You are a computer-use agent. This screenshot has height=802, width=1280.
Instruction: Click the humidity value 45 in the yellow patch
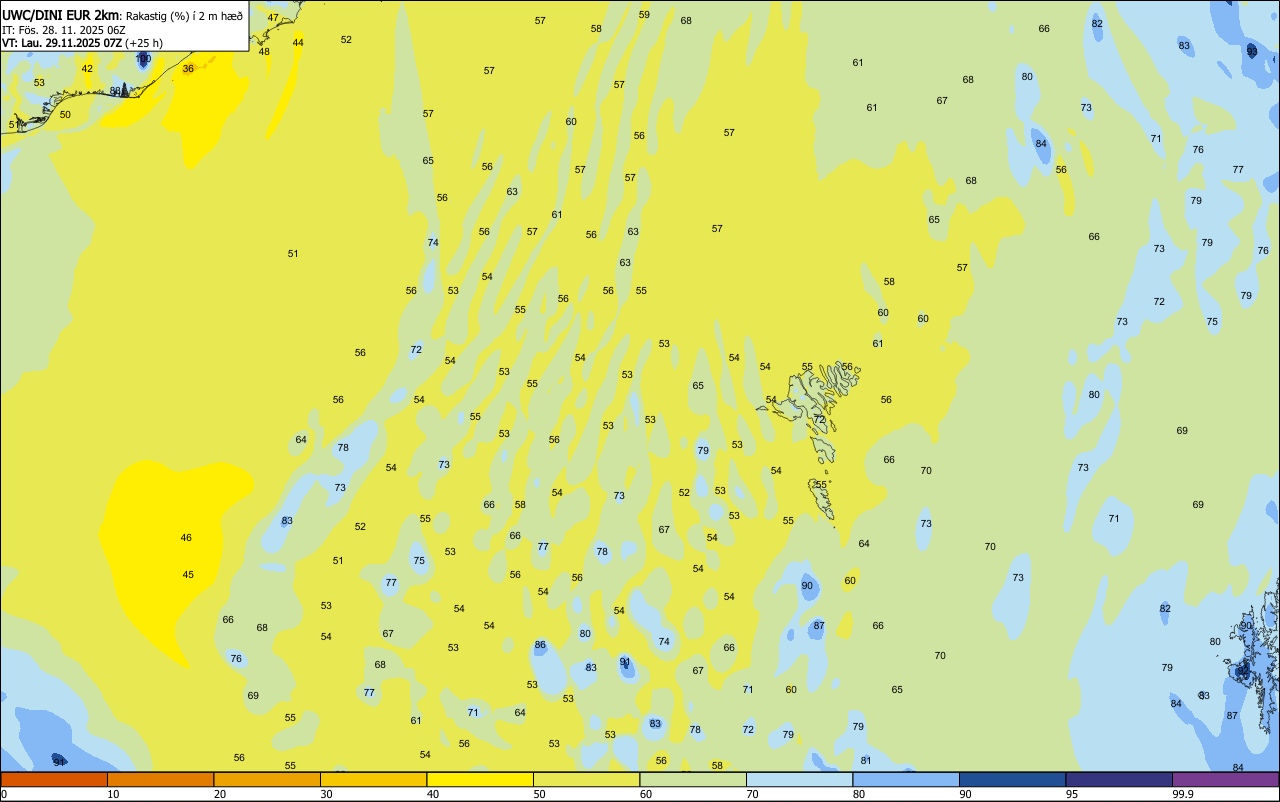(x=188, y=575)
